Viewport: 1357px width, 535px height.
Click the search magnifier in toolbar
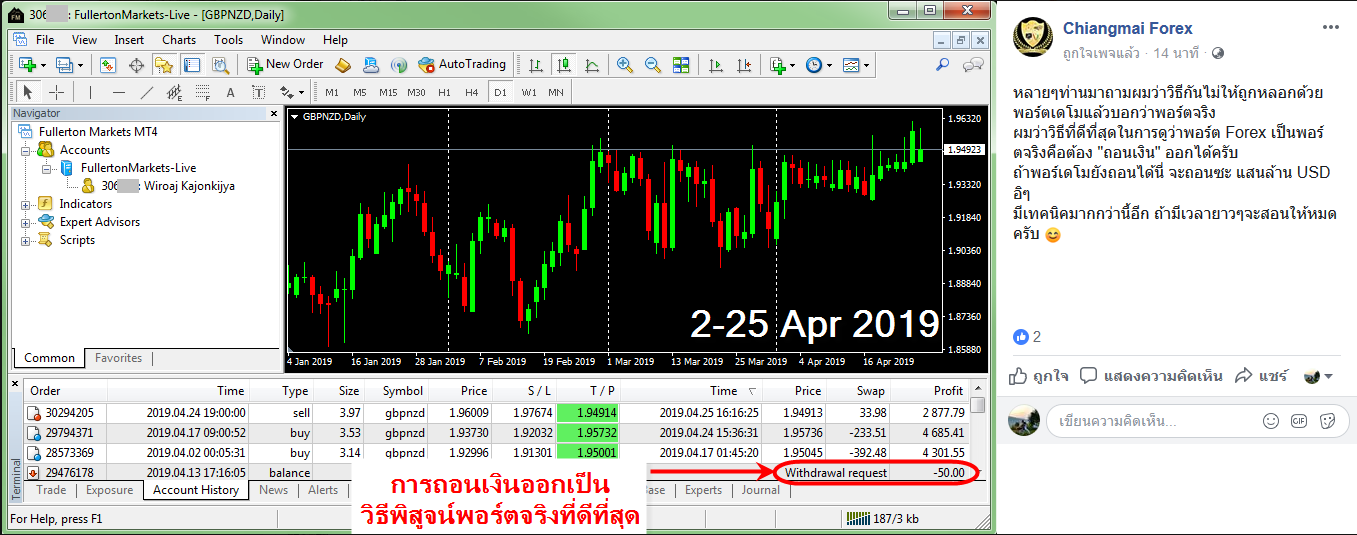coord(942,65)
